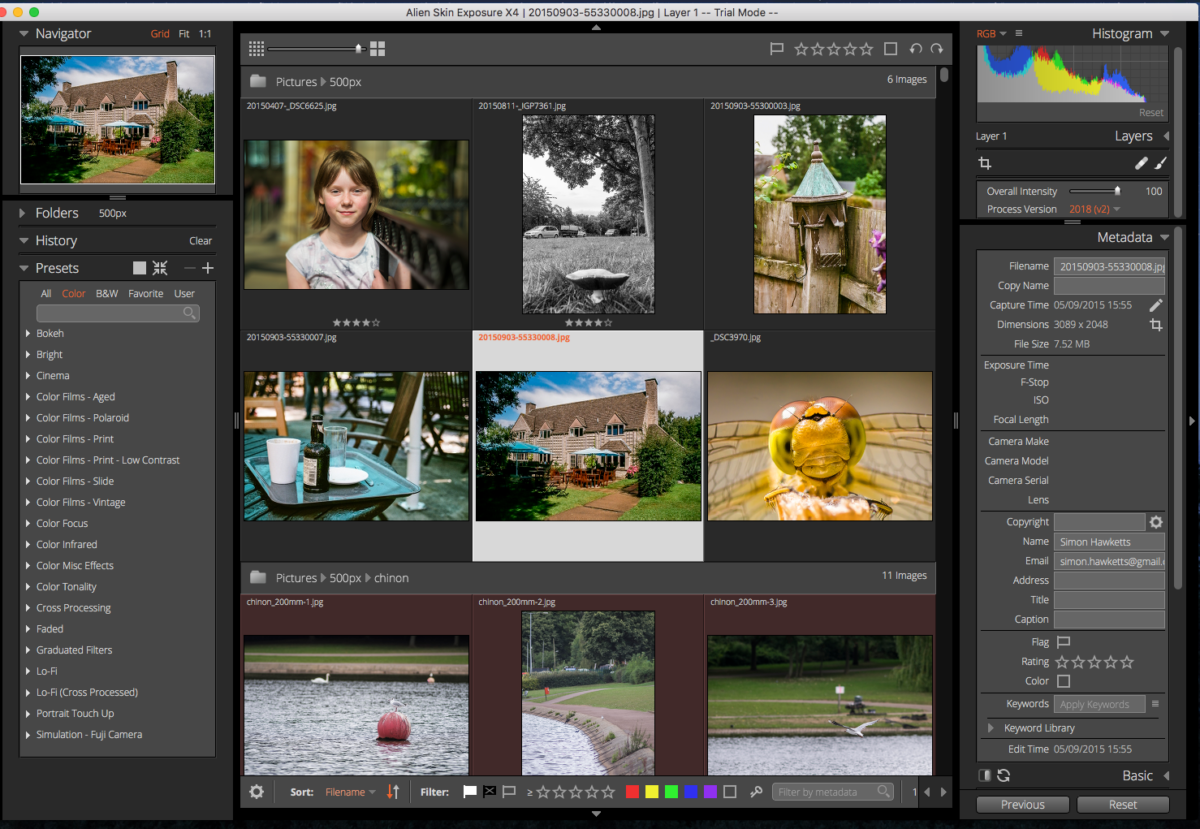Show All presets tab

46,294
